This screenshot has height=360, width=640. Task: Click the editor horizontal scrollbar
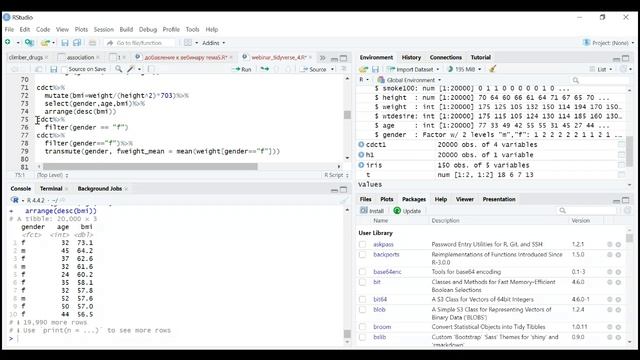click(x=150, y=167)
